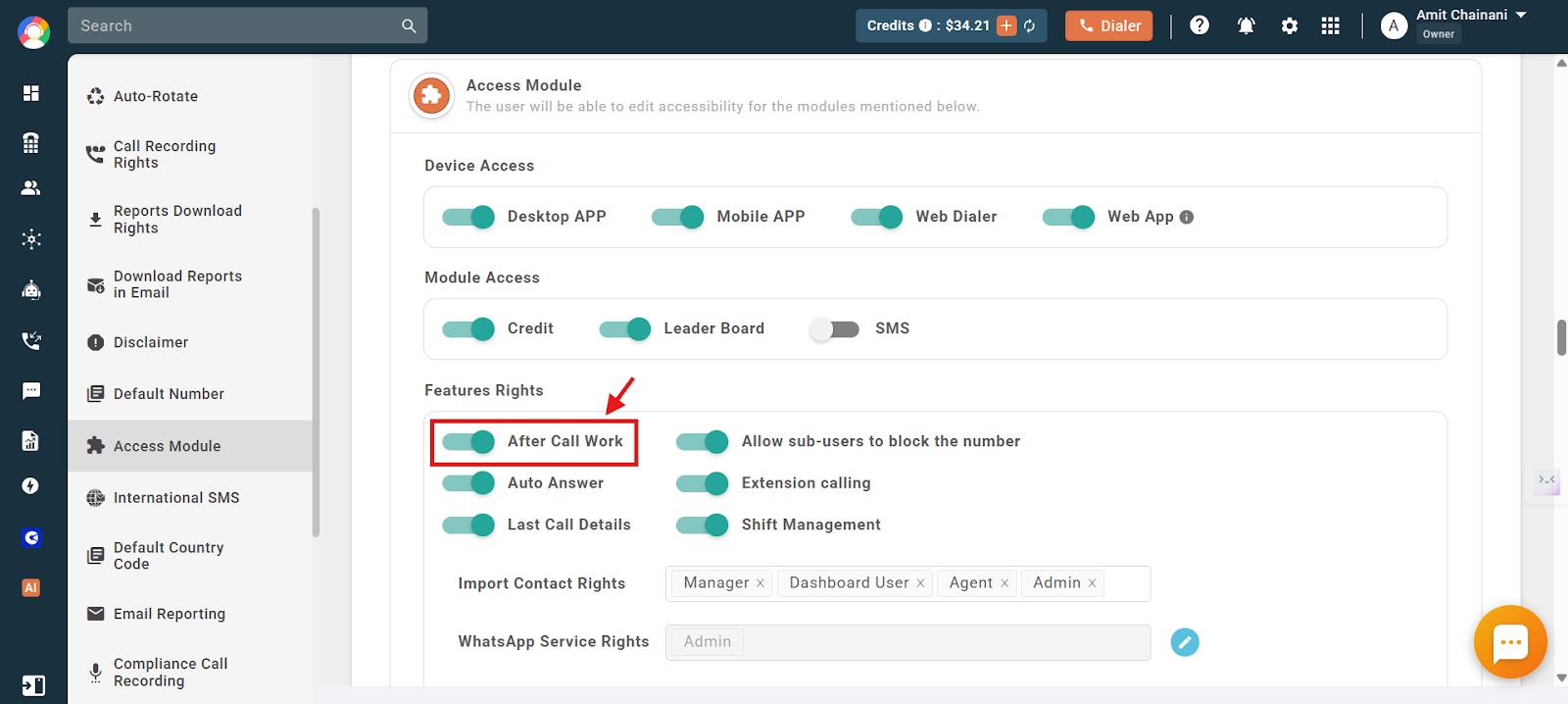Click the credits info icon
The height and width of the screenshot is (704, 1568).
925,25
